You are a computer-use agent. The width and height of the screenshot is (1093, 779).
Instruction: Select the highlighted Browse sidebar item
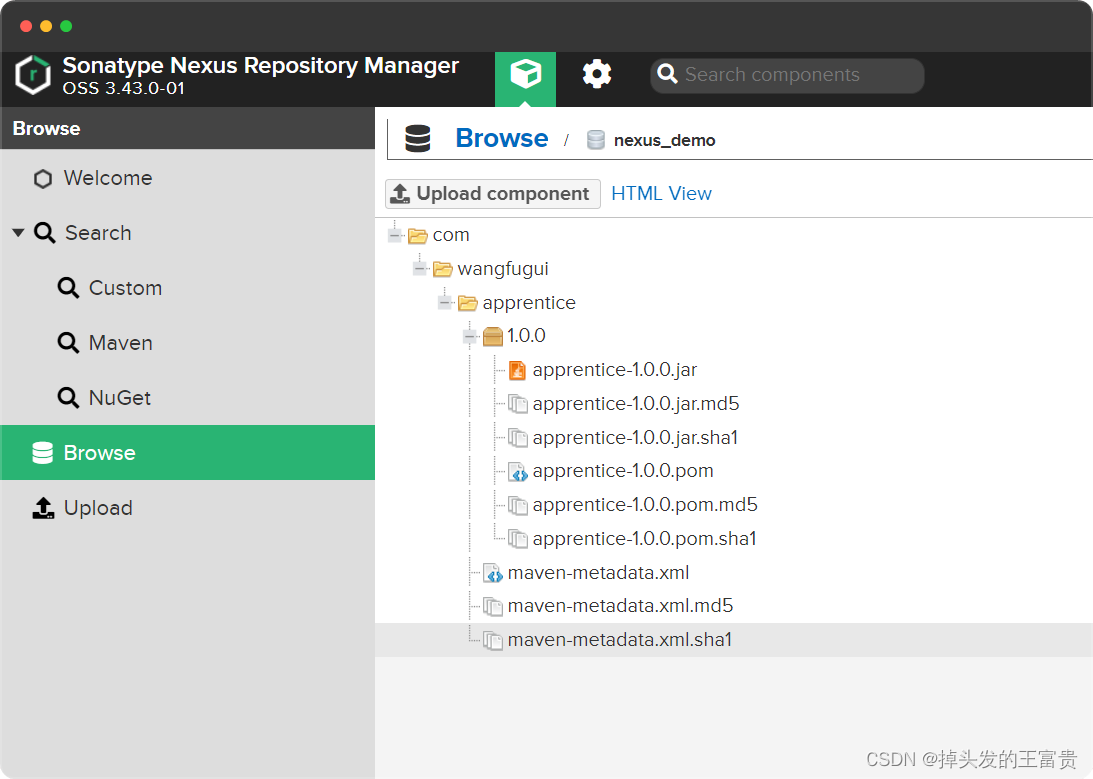click(188, 453)
